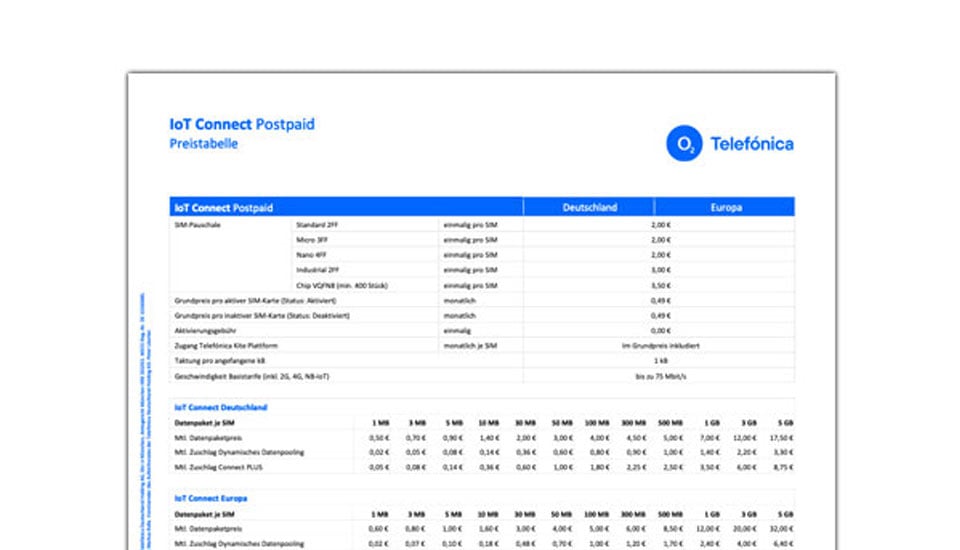Click the '500 MB' header in Europa table
The width and height of the screenshot is (960, 550).
(670, 514)
